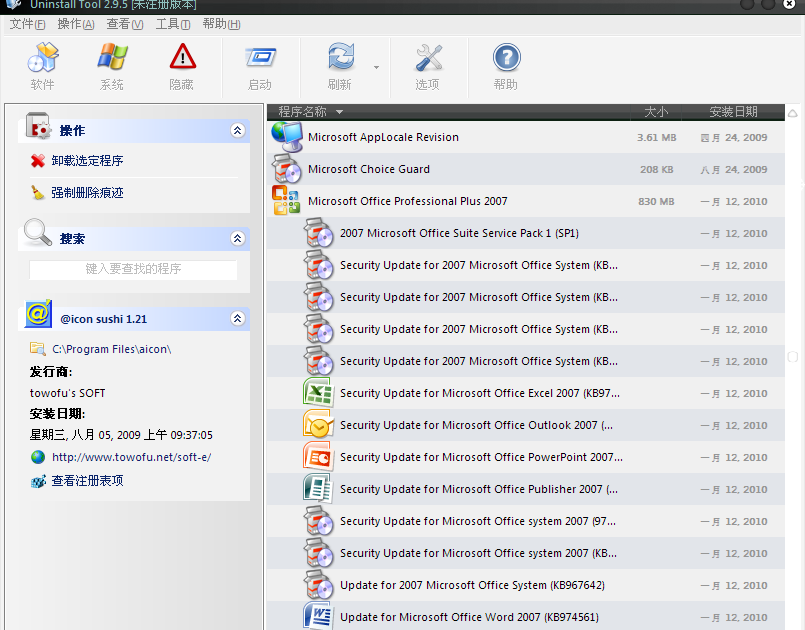
Task: Open the 文件 menu
Action: click(x=27, y=24)
